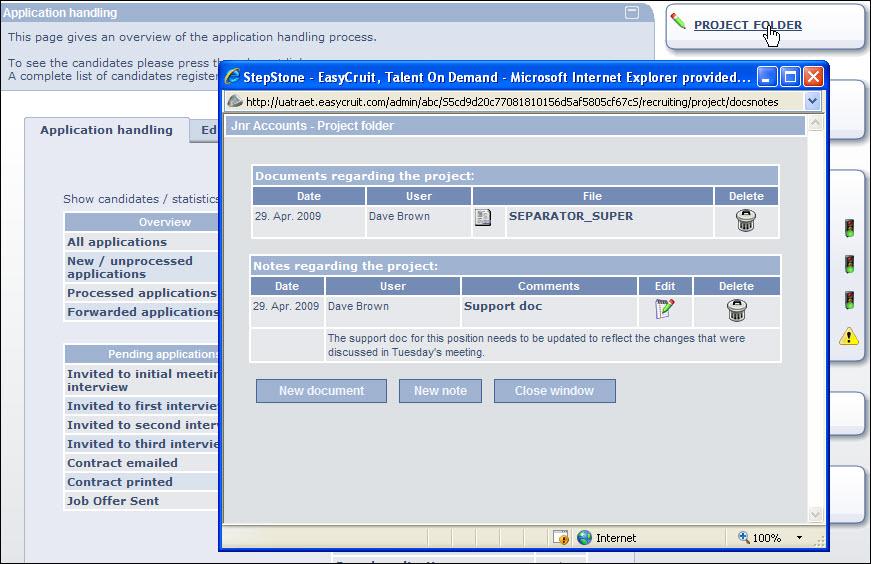871x564 pixels.
Task: Click the New note button
Action: point(440,391)
